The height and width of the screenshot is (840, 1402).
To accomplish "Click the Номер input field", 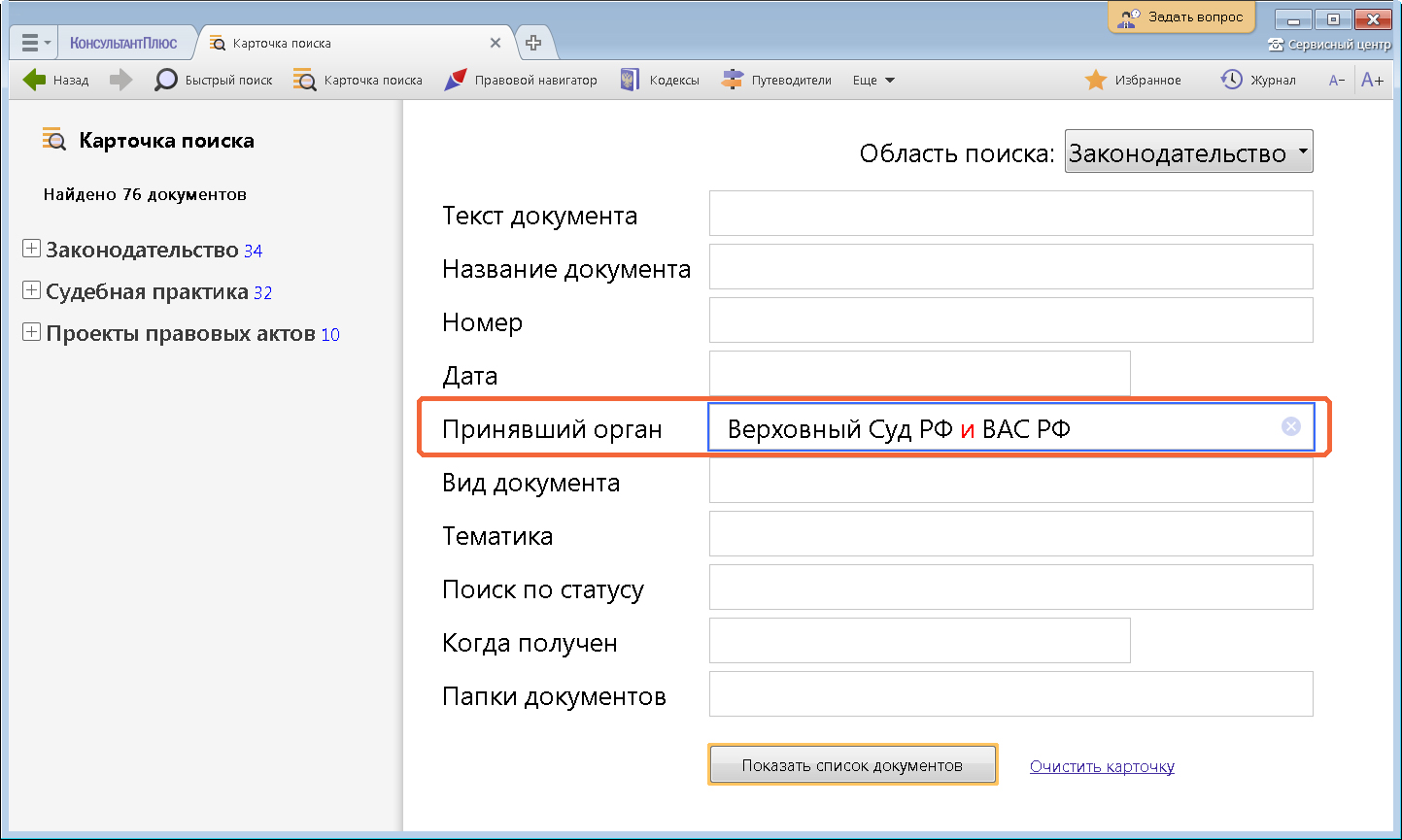I will tap(1011, 319).
